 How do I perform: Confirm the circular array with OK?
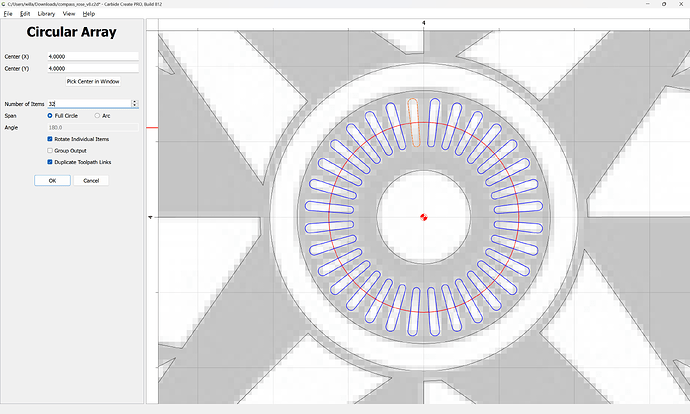52,181
